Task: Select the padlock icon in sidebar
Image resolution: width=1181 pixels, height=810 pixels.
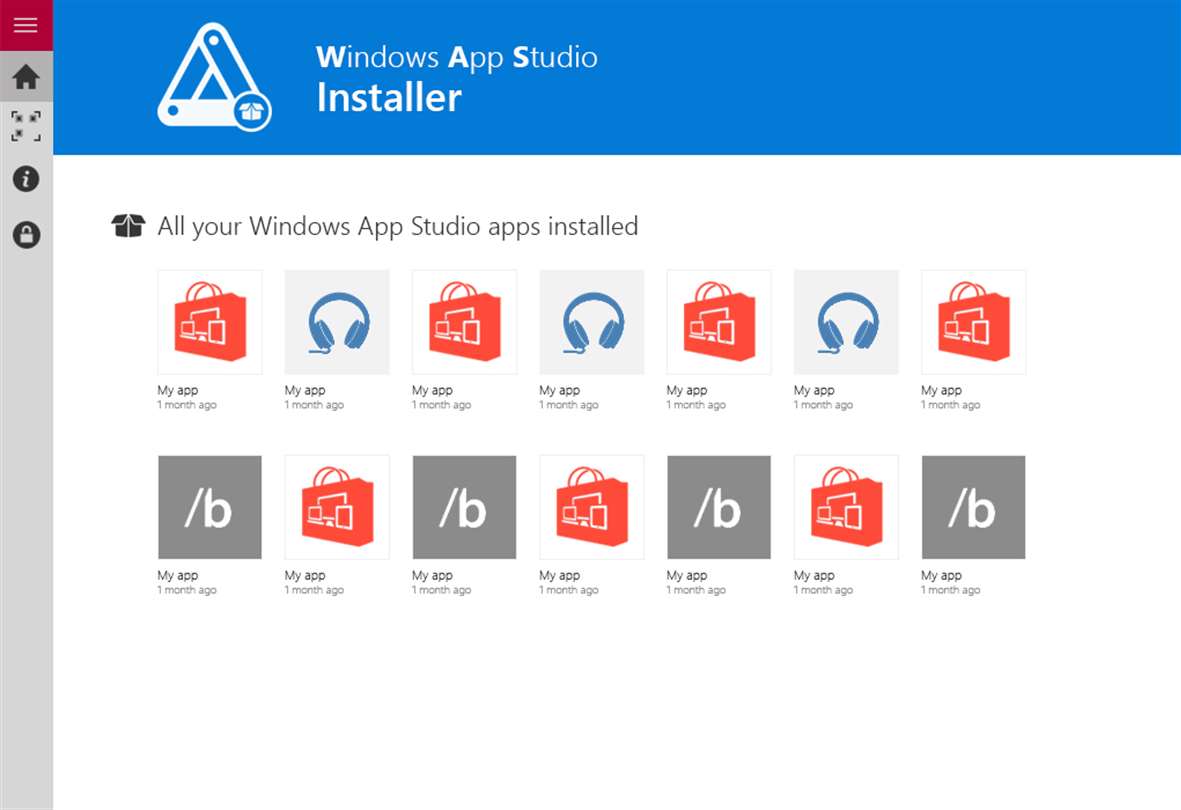Action: point(26,234)
